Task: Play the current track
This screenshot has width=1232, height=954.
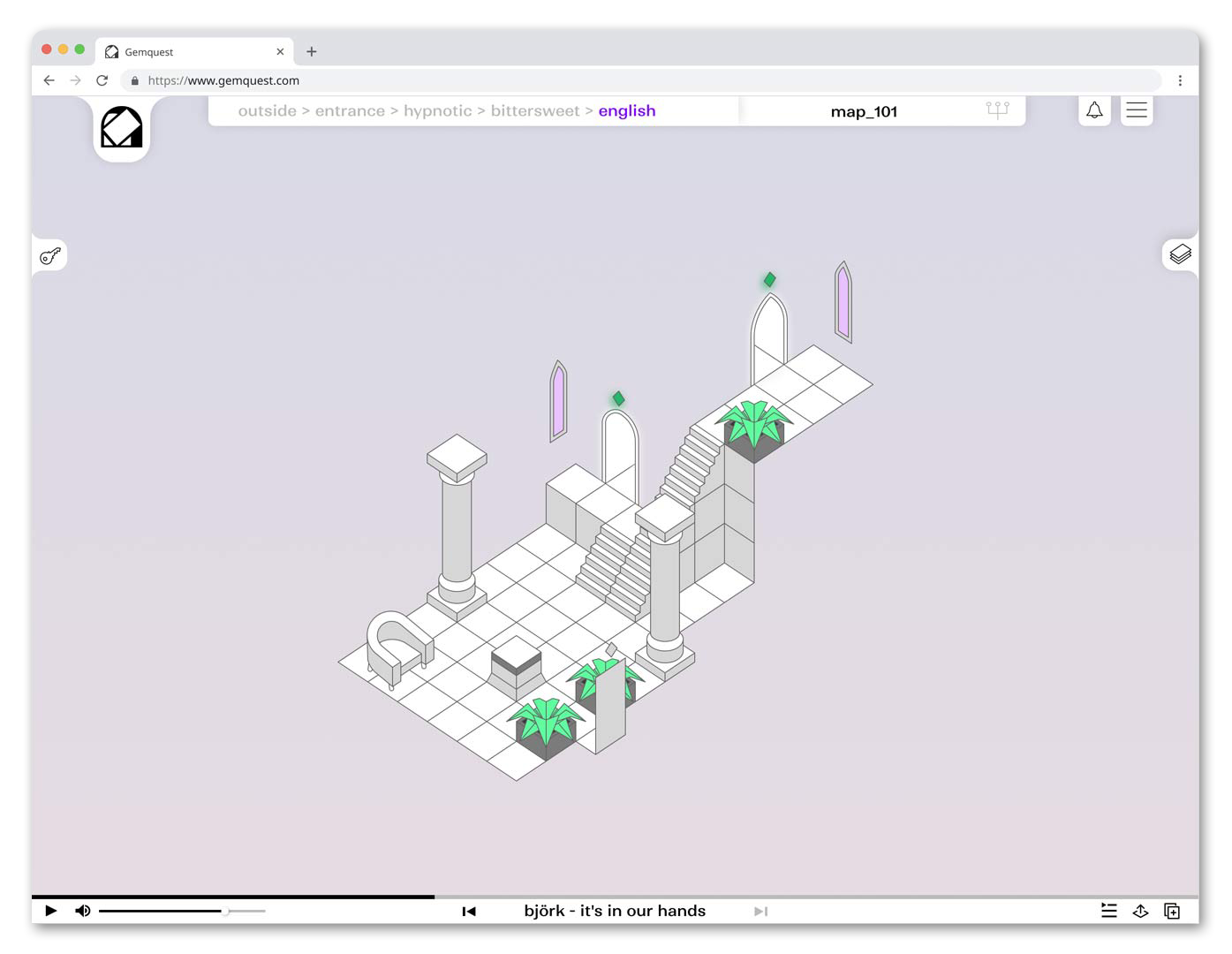Action: (x=51, y=911)
